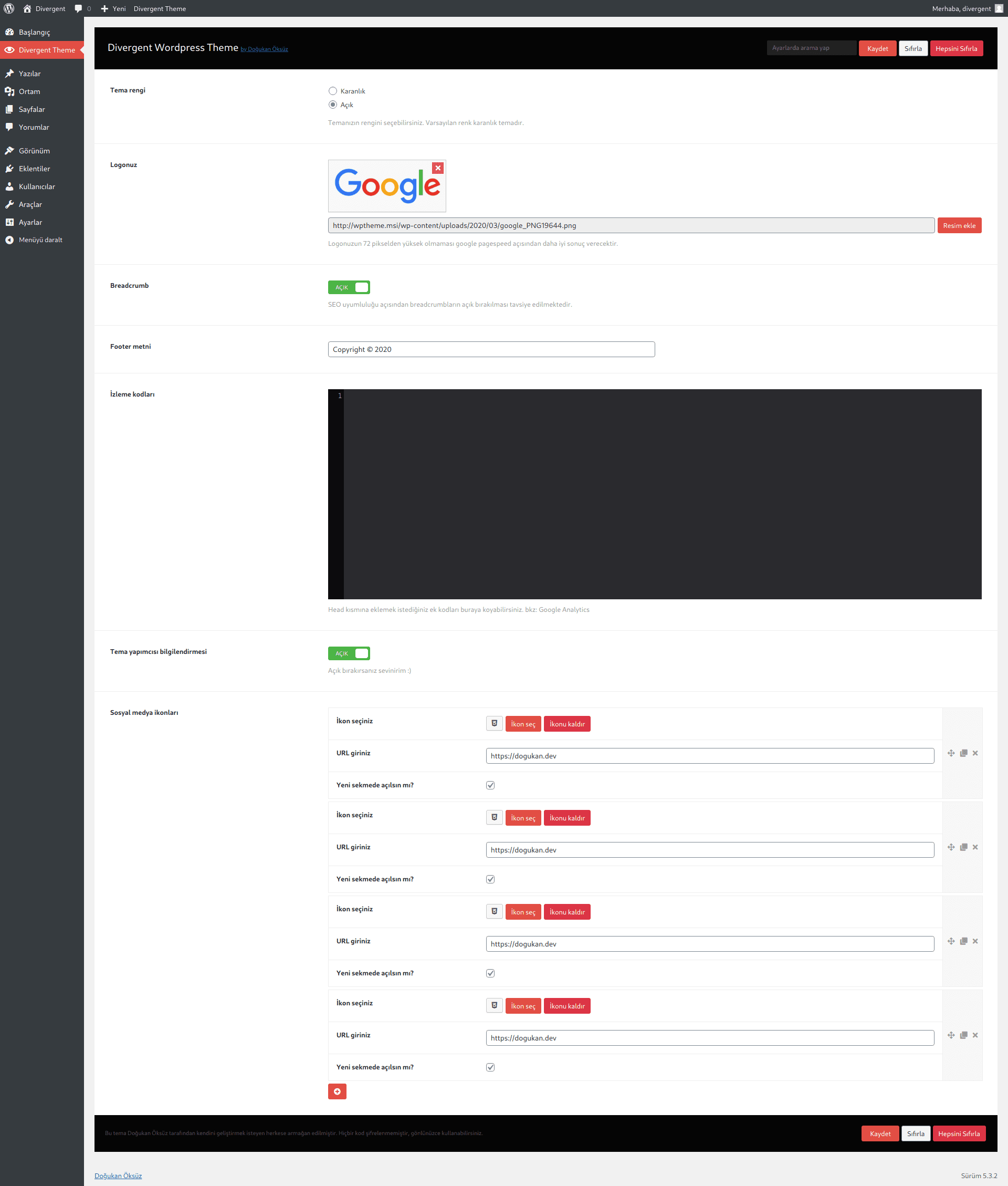Click the İkon seç button for first social icon
This screenshot has width=1008, height=1186.
pyautogui.click(x=522, y=723)
